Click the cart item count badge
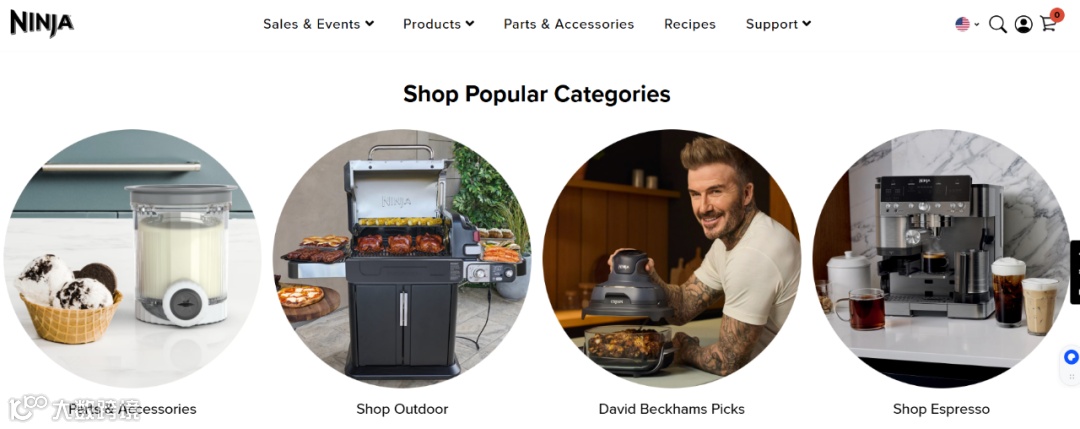This screenshot has height=429, width=1080. (1057, 14)
